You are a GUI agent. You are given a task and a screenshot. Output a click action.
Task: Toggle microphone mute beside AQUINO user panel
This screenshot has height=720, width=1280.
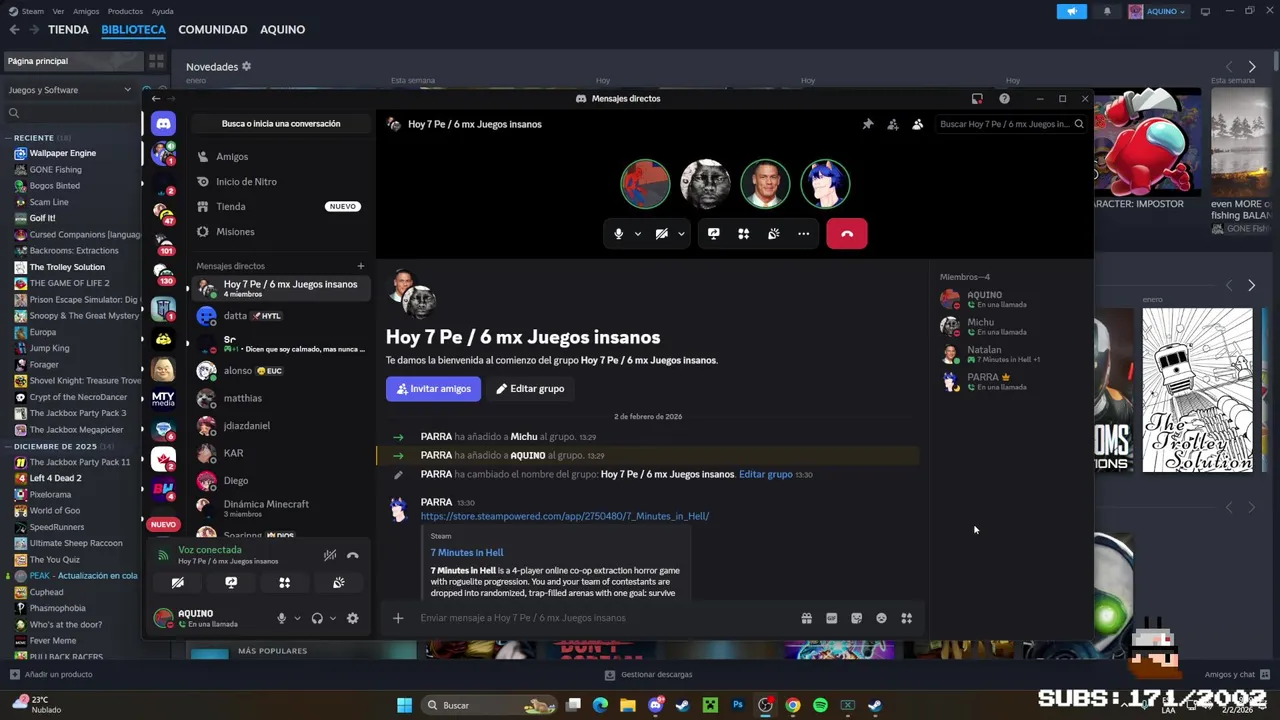(x=281, y=618)
